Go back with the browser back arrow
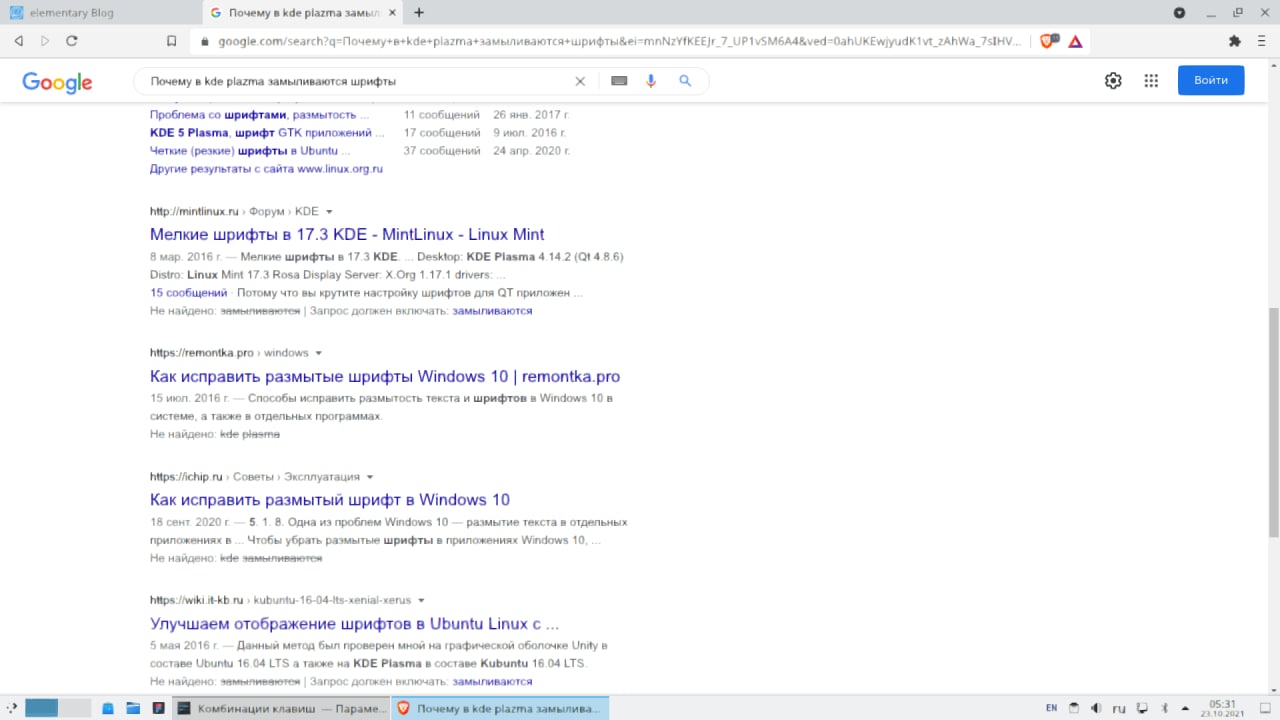 [18, 41]
